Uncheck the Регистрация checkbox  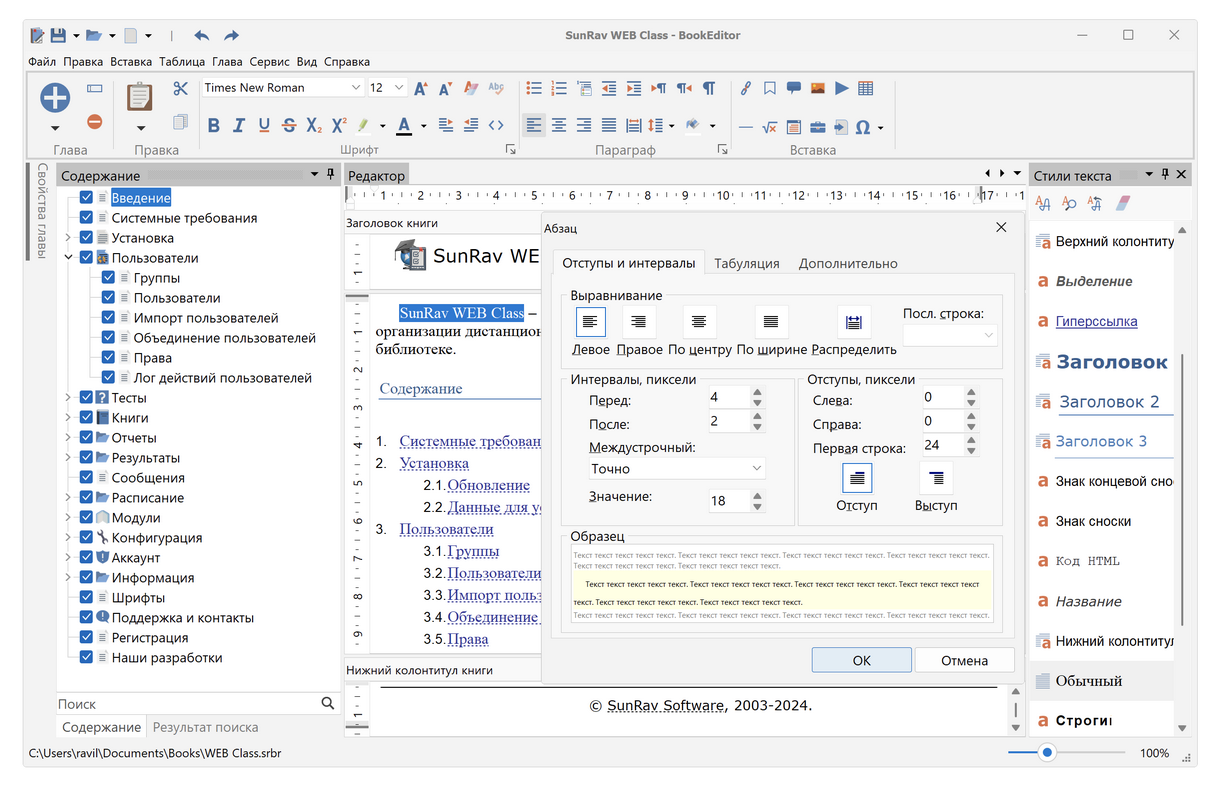pyautogui.click(x=86, y=638)
